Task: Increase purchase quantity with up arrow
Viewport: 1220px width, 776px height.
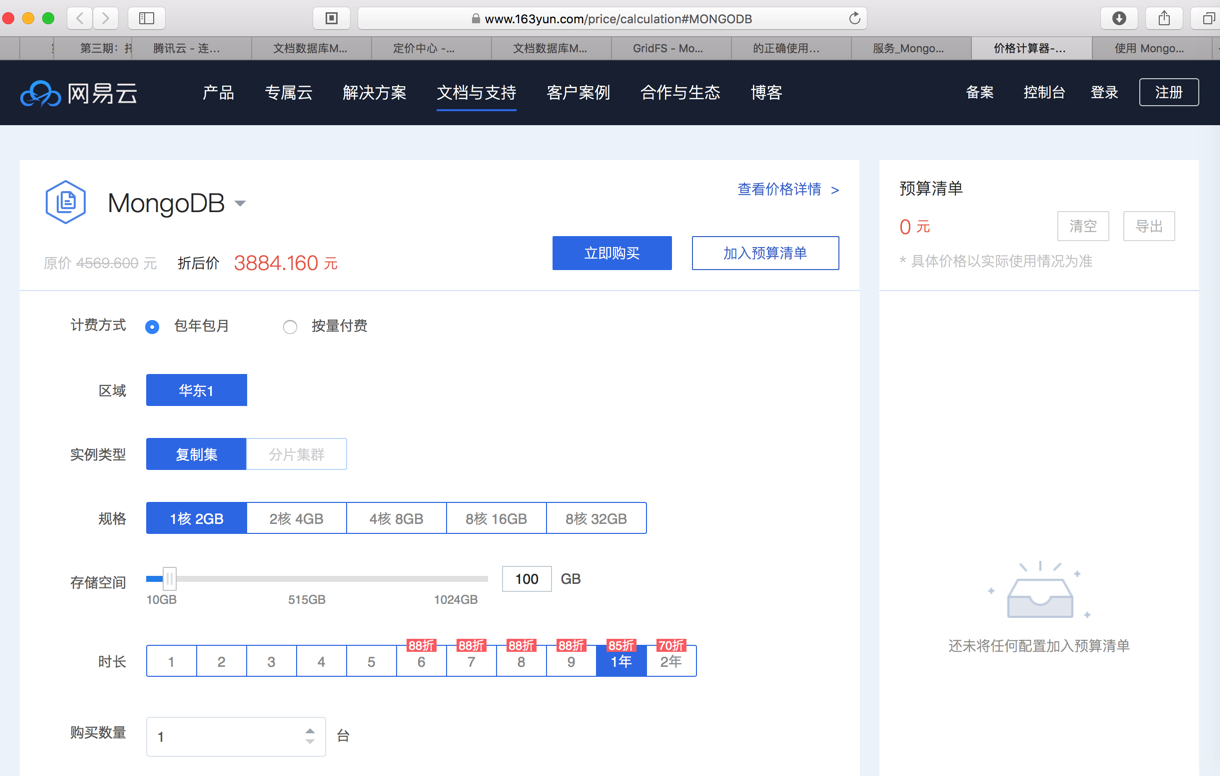Action: [310, 730]
